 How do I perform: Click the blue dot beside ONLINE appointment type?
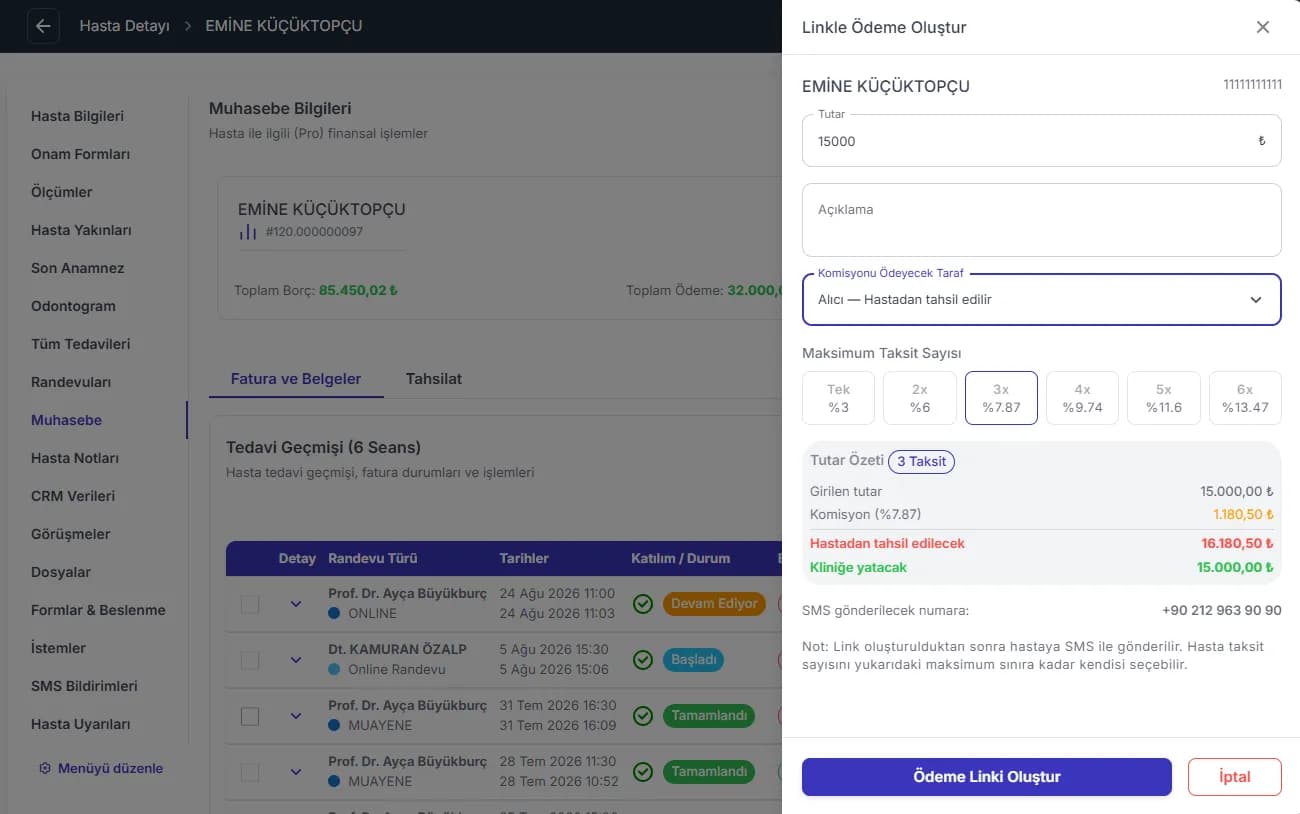tap(334, 613)
